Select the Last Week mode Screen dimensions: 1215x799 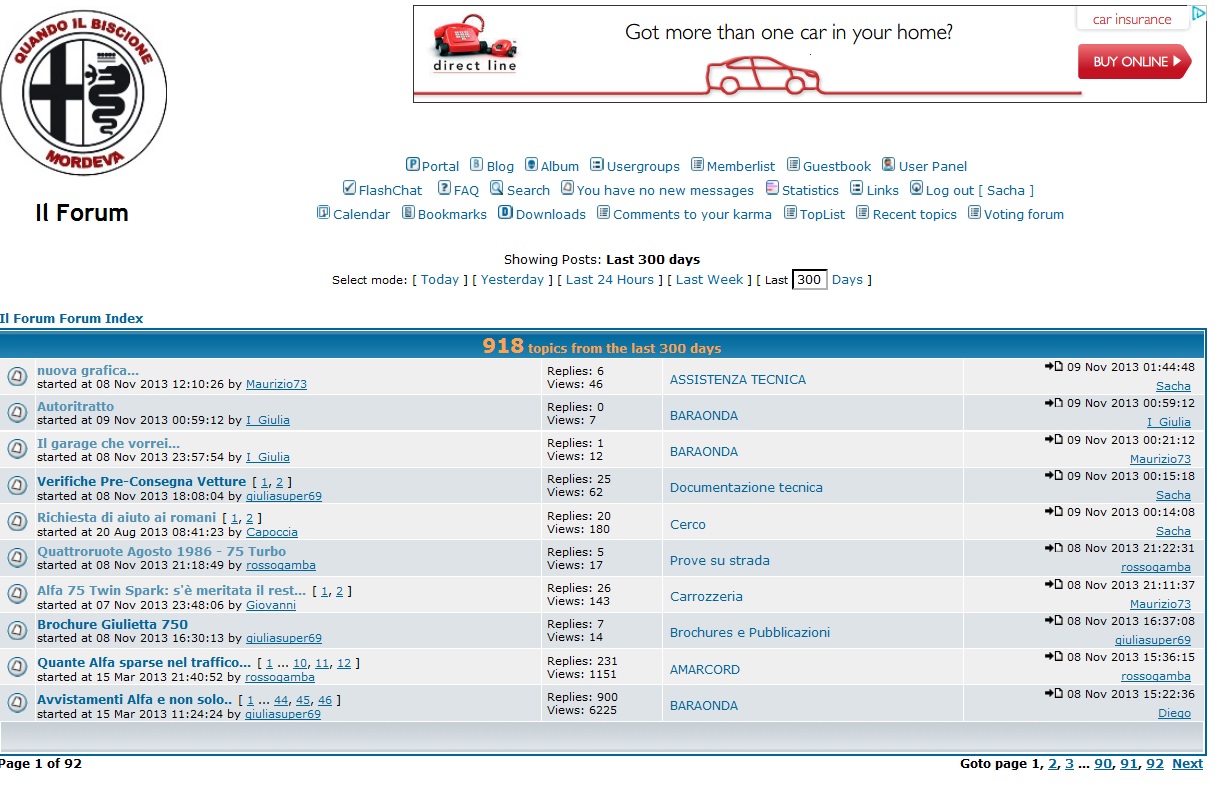[x=710, y=279]
